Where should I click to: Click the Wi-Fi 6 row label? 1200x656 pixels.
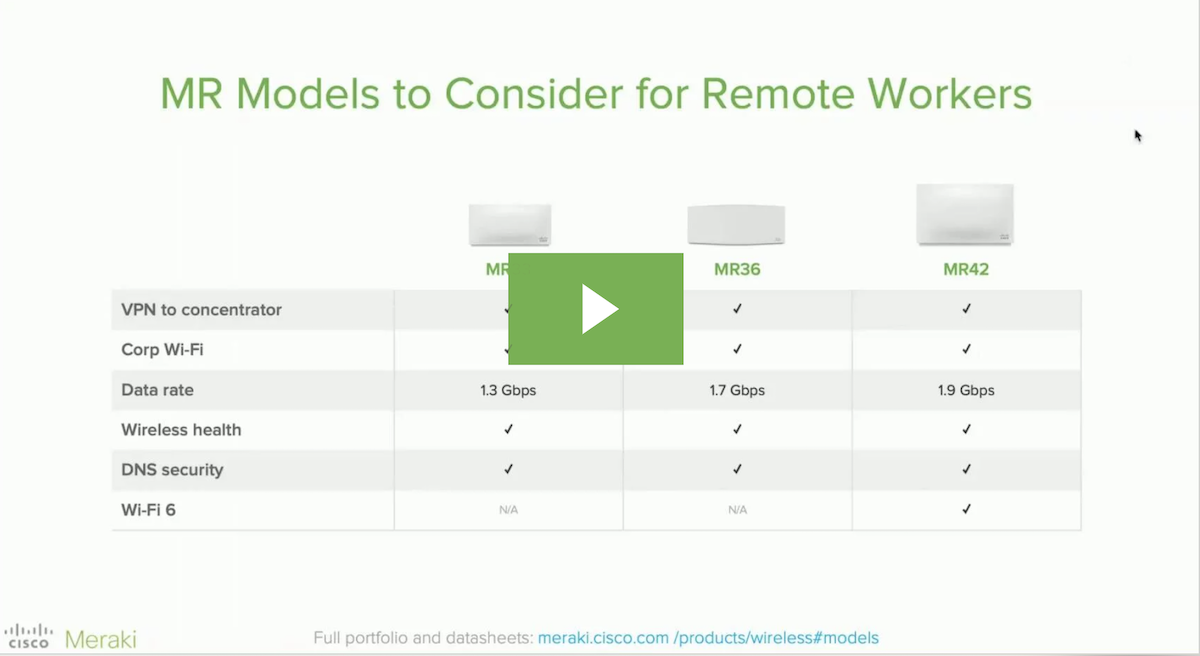(x=148, y=510)
